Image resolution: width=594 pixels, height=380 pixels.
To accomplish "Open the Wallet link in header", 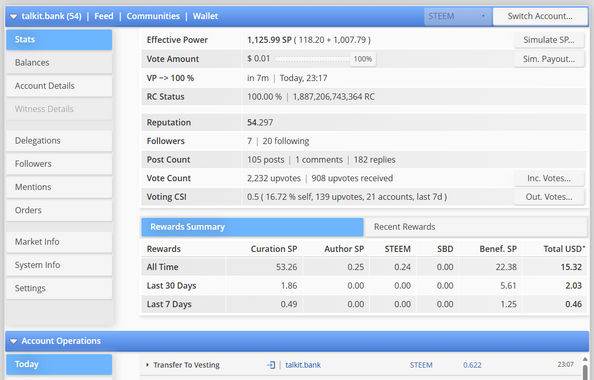I will click(x=205, y=16).
